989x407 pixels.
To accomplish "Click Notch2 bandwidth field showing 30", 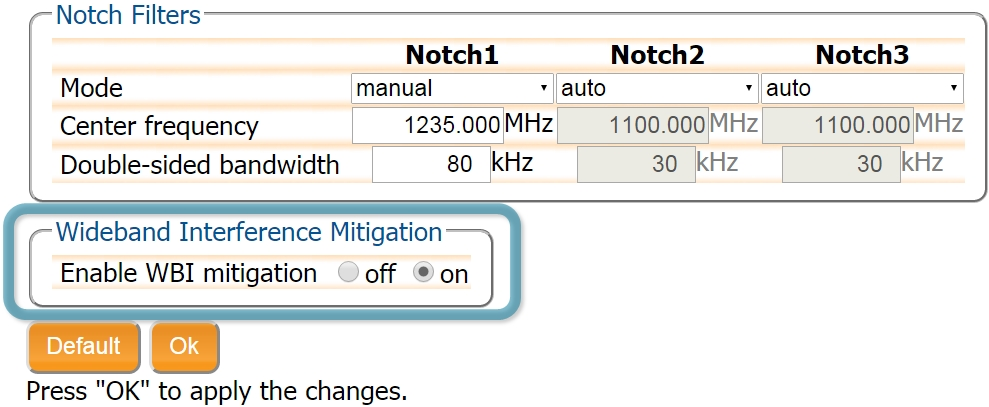I will 636,164.
